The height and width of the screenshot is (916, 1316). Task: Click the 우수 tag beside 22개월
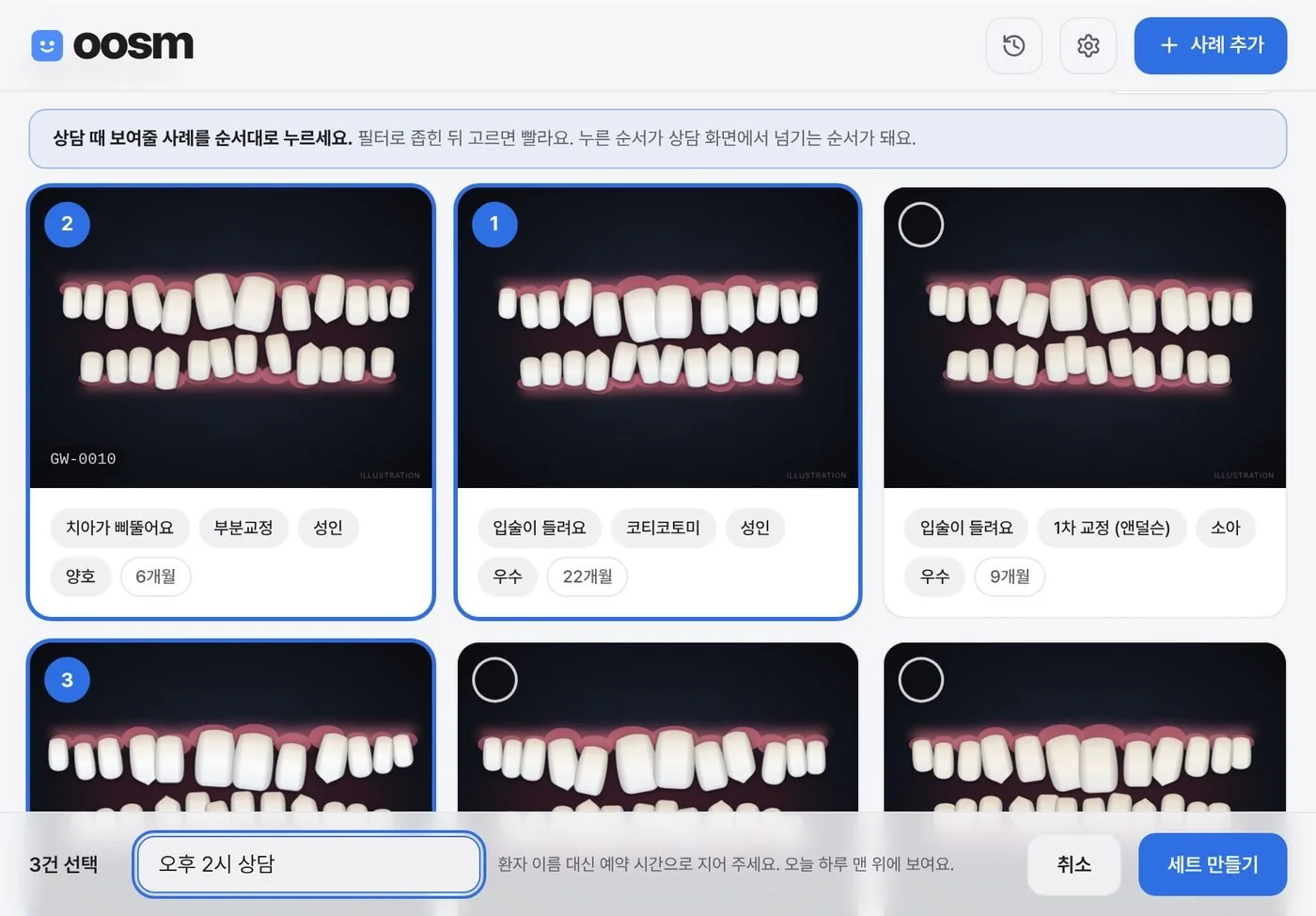point(508,576)
